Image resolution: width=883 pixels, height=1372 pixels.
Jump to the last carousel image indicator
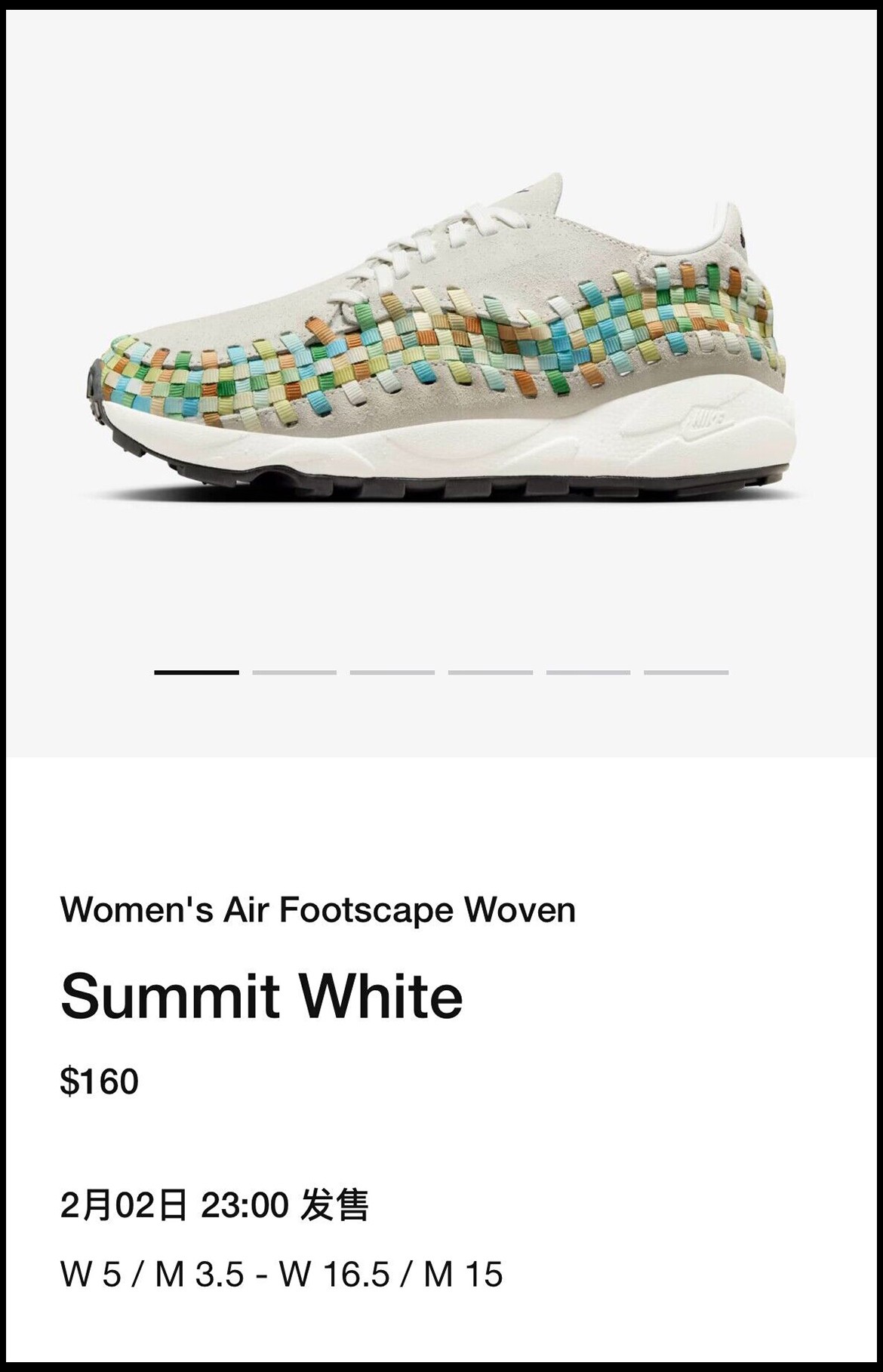coord(686,672)
